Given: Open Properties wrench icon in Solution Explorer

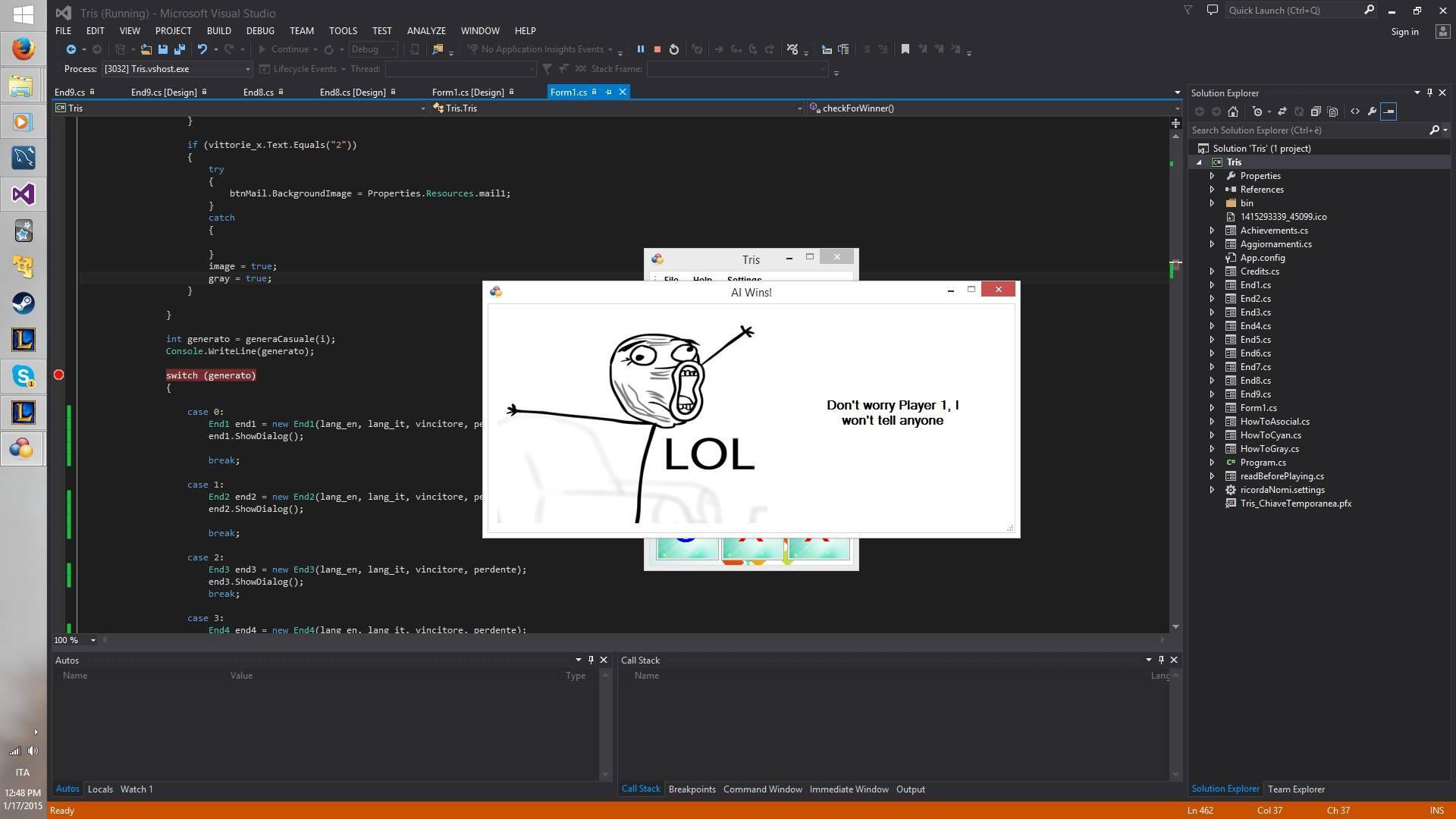Looking at the screenshot, I should coord(1372,111).
